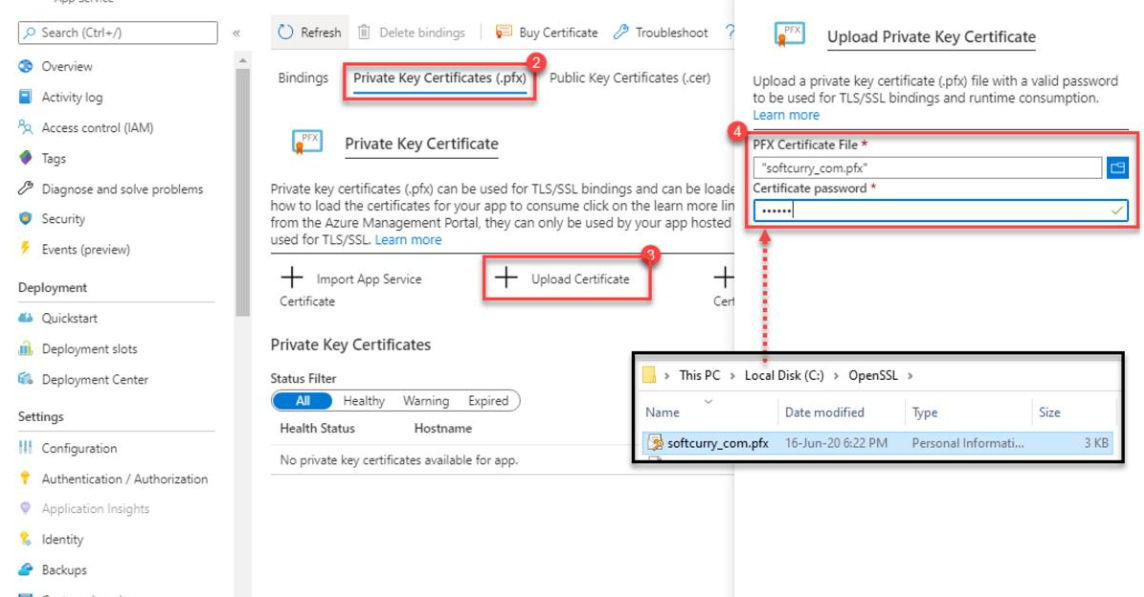Click OpenSSL folder in breadcrumb
This screenshot has width=1144, height=597.
873,376
